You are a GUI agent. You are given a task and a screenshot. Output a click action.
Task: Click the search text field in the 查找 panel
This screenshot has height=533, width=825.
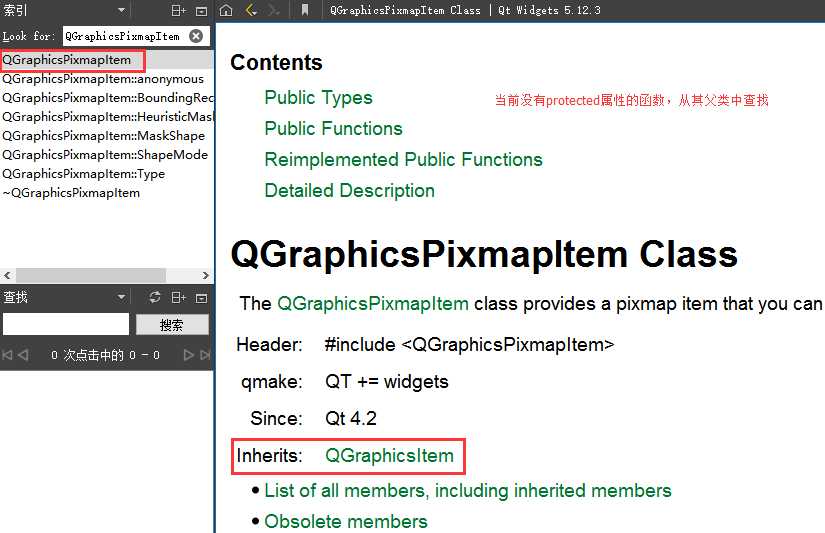point(66,324)
